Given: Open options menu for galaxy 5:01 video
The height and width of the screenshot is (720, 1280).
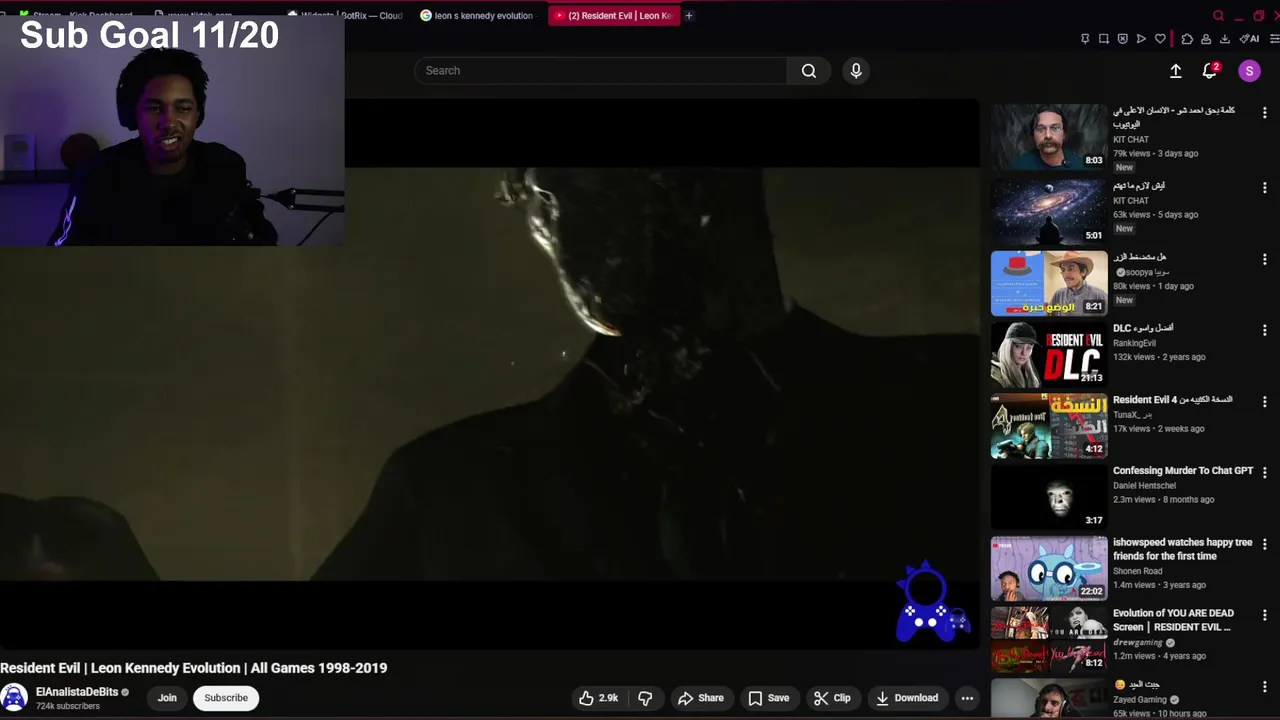Looking at the screenshot, I should click(1265, 188).
